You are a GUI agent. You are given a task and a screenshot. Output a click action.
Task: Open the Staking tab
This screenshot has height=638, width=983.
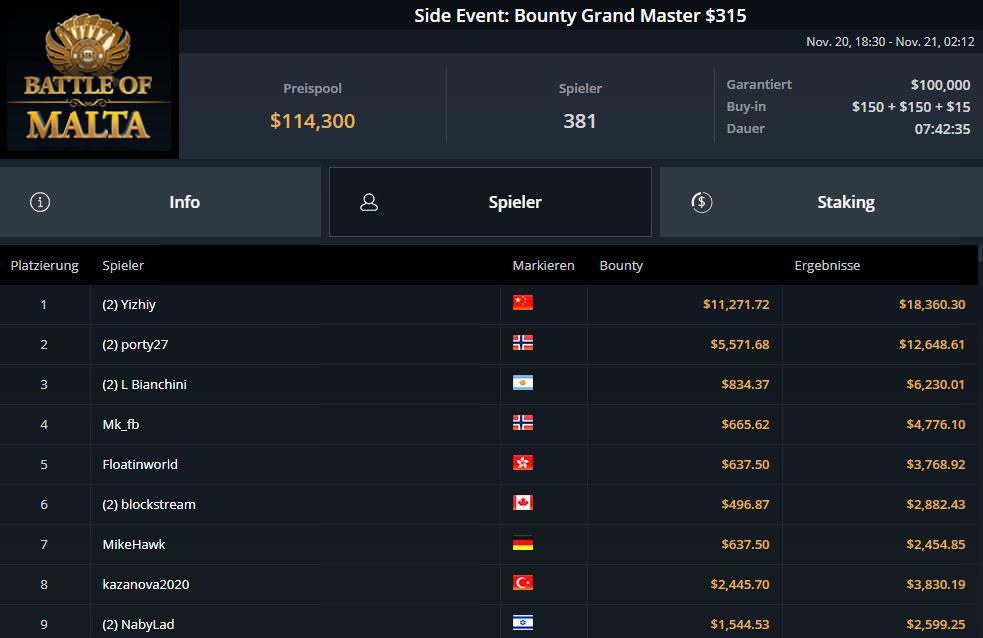[x=845, y=202]
